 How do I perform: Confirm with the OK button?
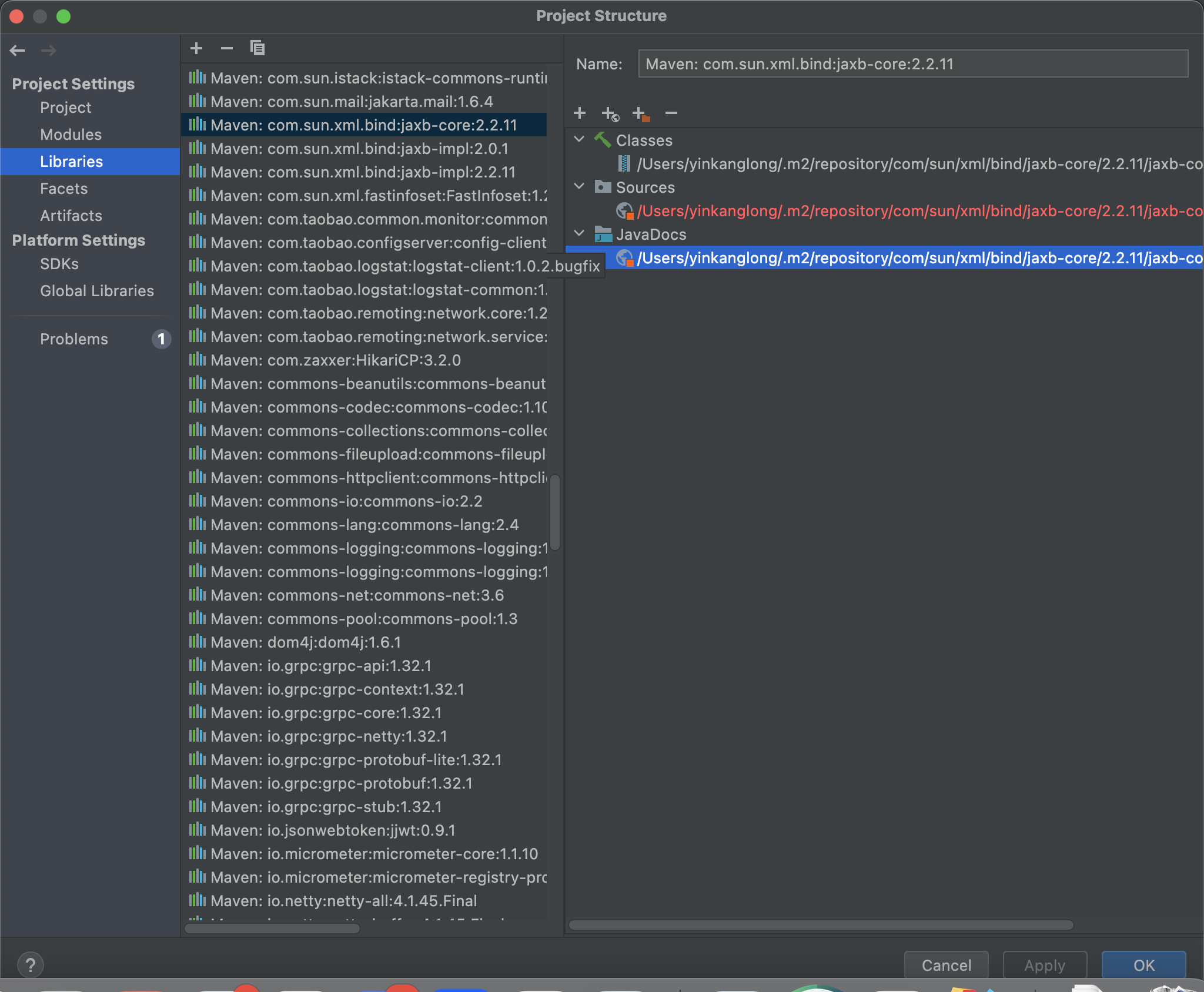1143,965
